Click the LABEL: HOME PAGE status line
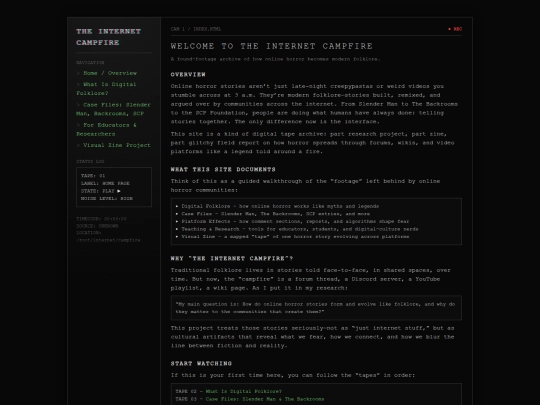 (x=105, y=183)
